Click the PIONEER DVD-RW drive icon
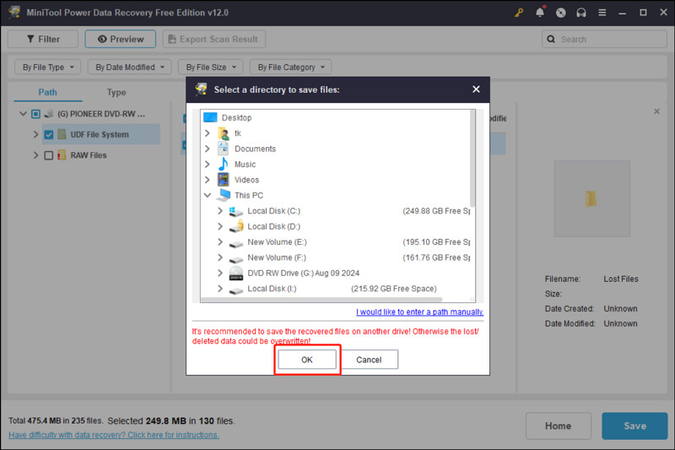Screen dimensions: 675x450 [x=49, y=114]
